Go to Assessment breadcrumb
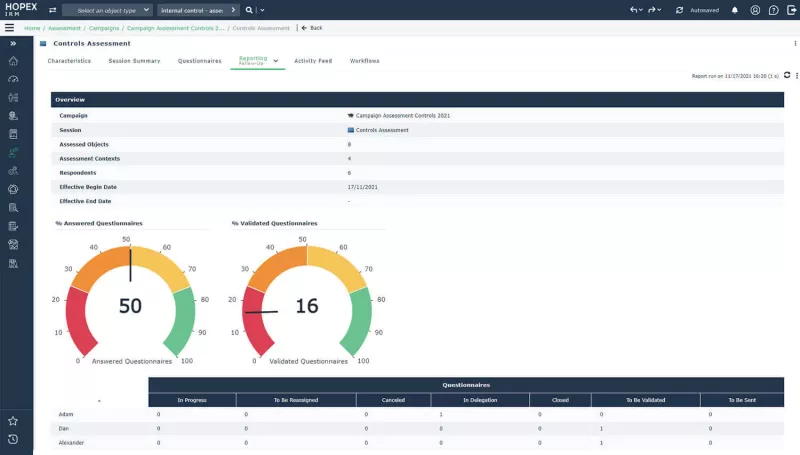The image size is (800, 455). pyautogui.click(x=64, y=28)
